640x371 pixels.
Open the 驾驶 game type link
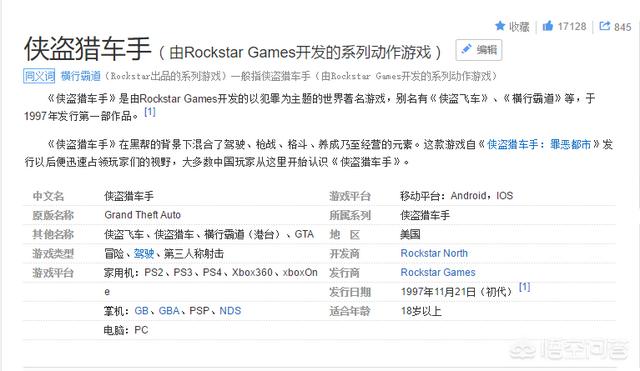click(x=144, y=253)
